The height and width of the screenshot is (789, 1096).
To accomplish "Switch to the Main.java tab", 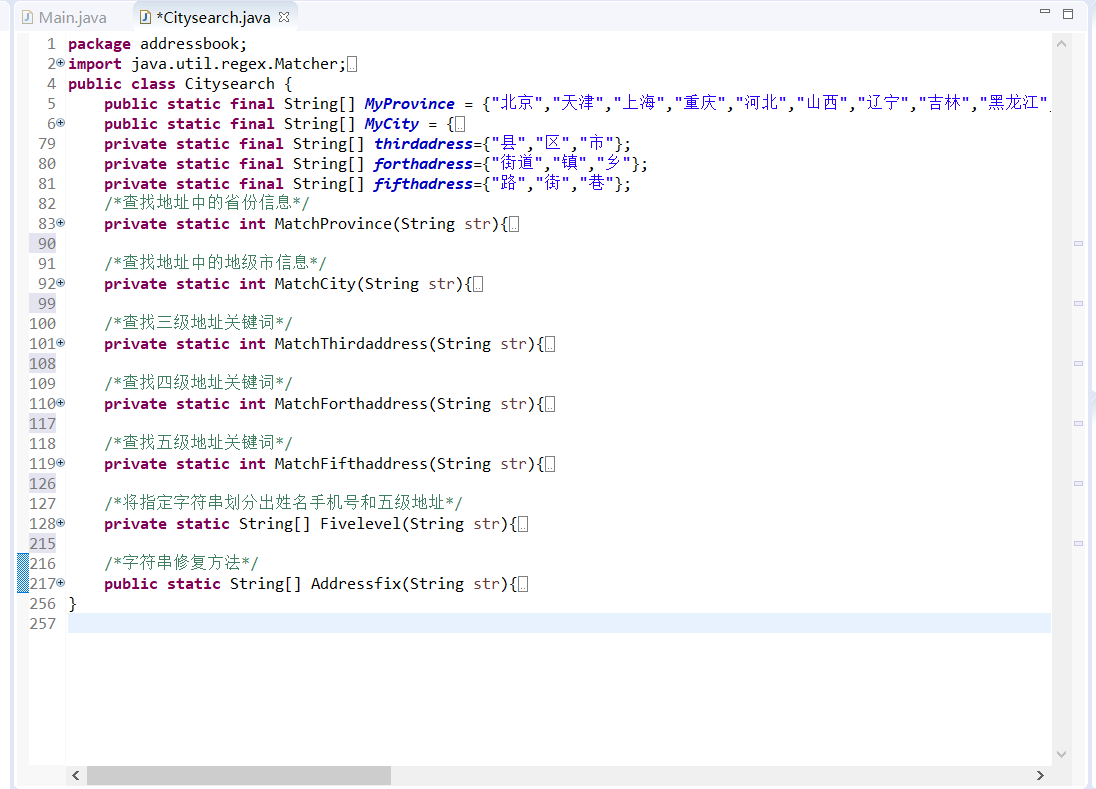I will point(64,17).
